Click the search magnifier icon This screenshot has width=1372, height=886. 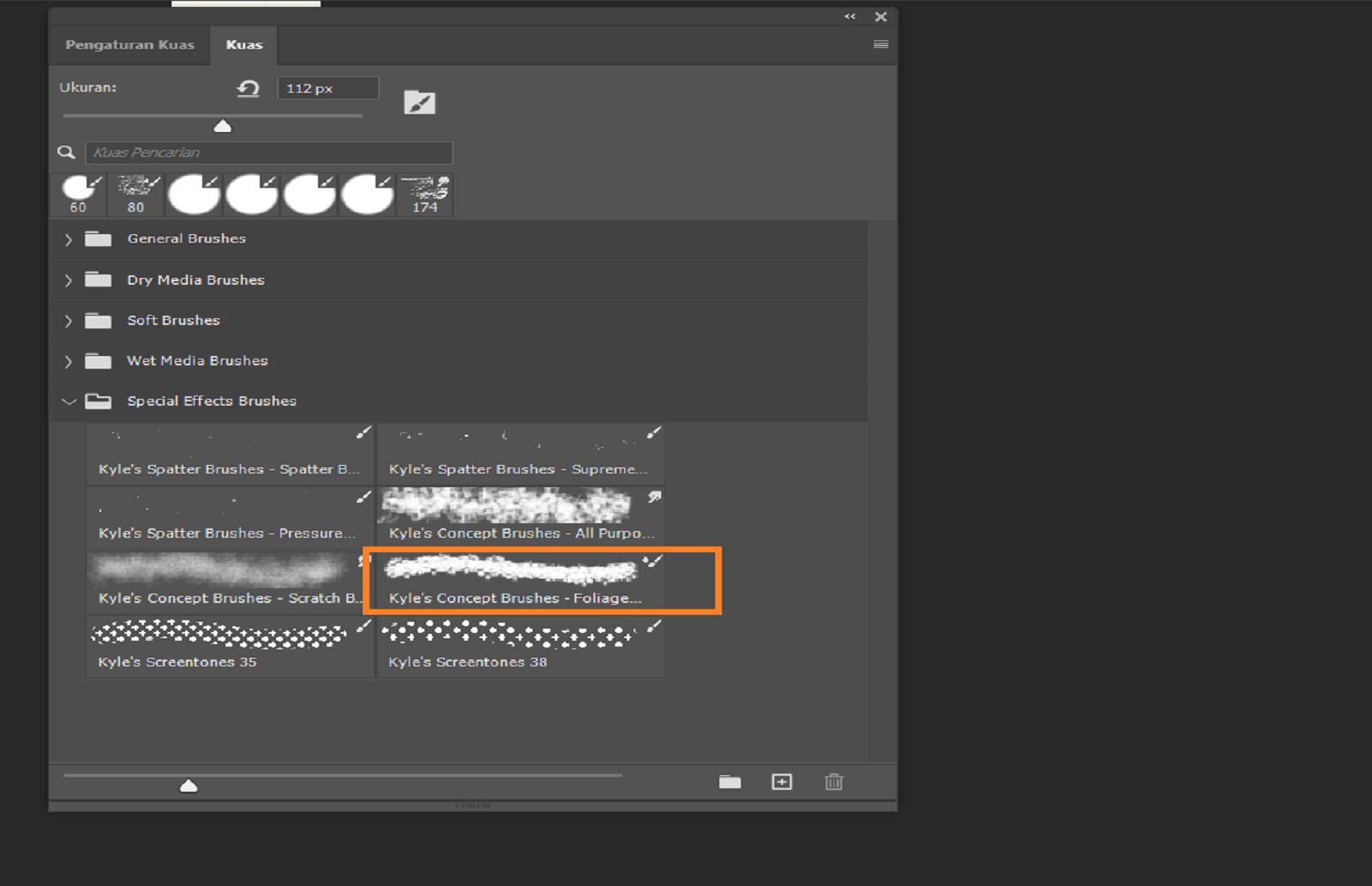(x=66, y=152)
